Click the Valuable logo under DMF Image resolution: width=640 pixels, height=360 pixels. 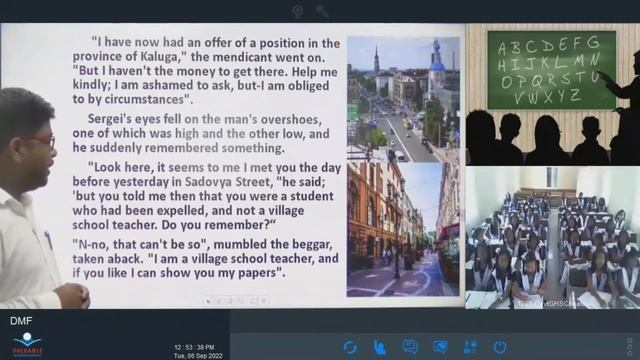coord(27,344)
